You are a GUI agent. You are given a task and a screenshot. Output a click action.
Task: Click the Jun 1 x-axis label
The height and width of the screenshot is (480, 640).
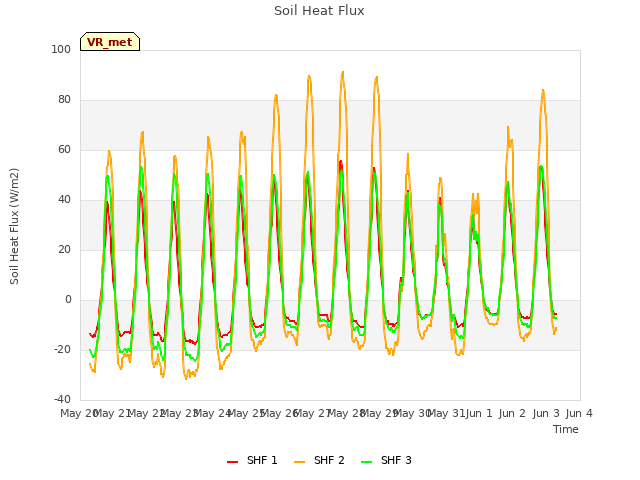(479, 413)
